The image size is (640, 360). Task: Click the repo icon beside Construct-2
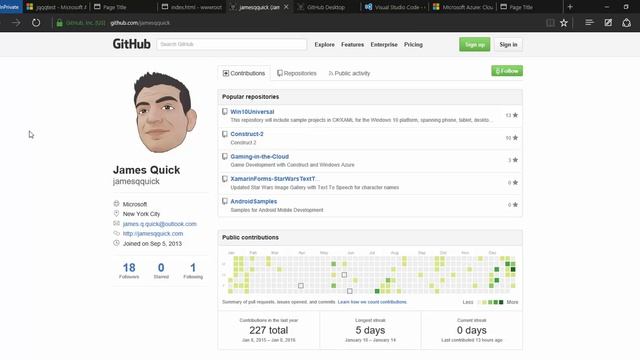[224, 134]
